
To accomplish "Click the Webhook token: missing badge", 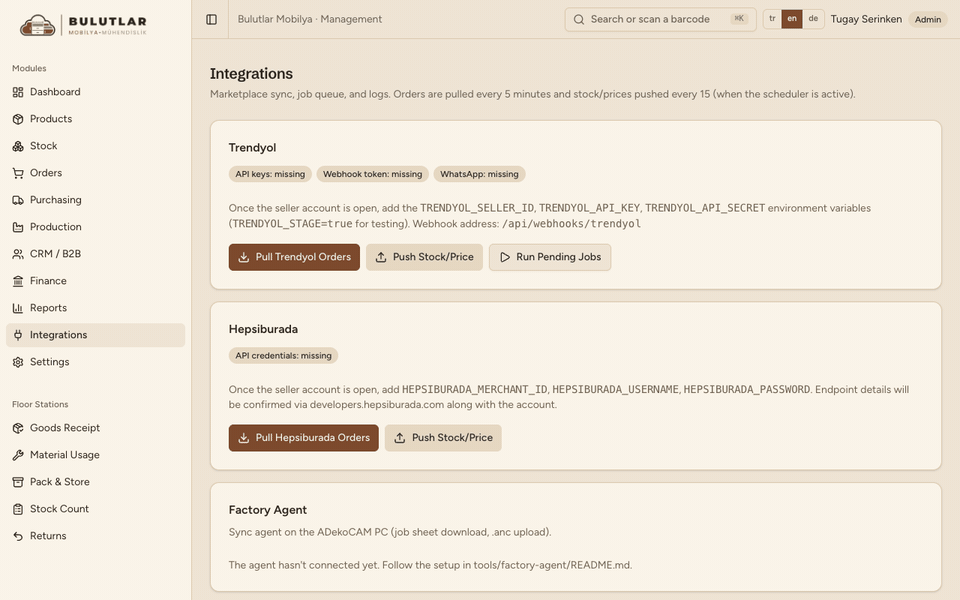I will pyautogui.click(x=372, y=174).
